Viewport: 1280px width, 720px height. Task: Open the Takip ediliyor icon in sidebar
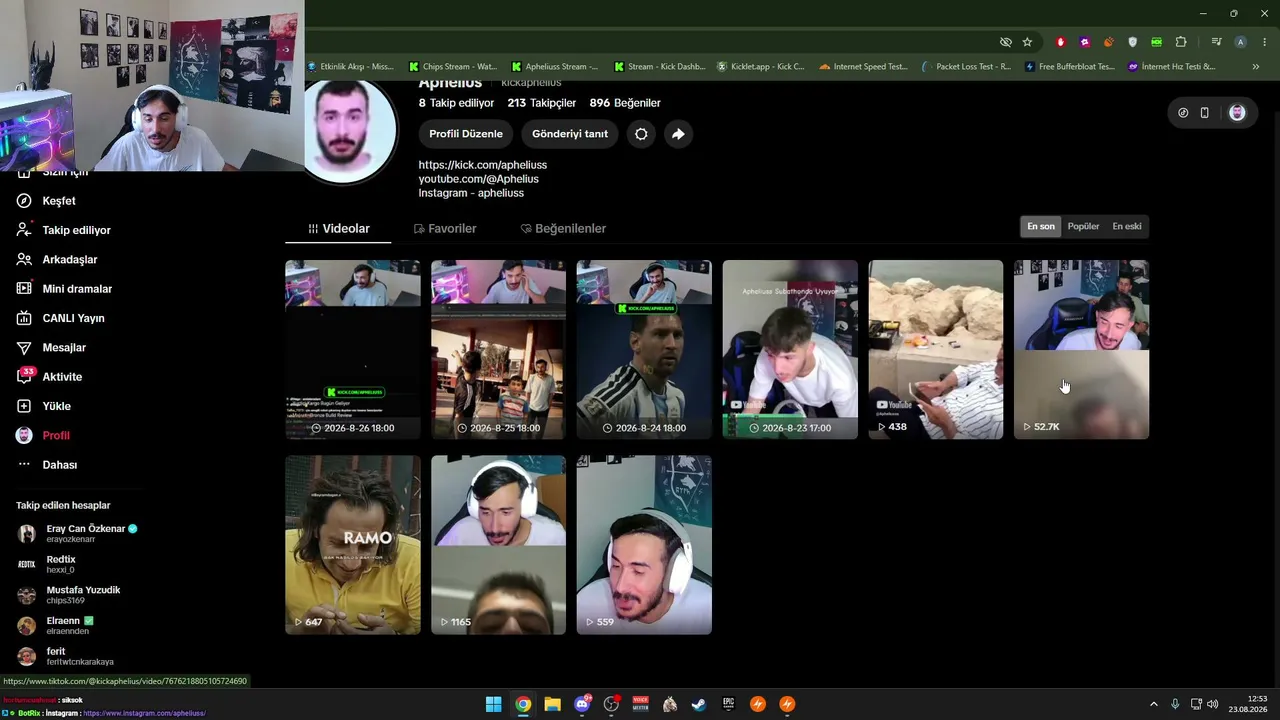(x=24, y=230)
